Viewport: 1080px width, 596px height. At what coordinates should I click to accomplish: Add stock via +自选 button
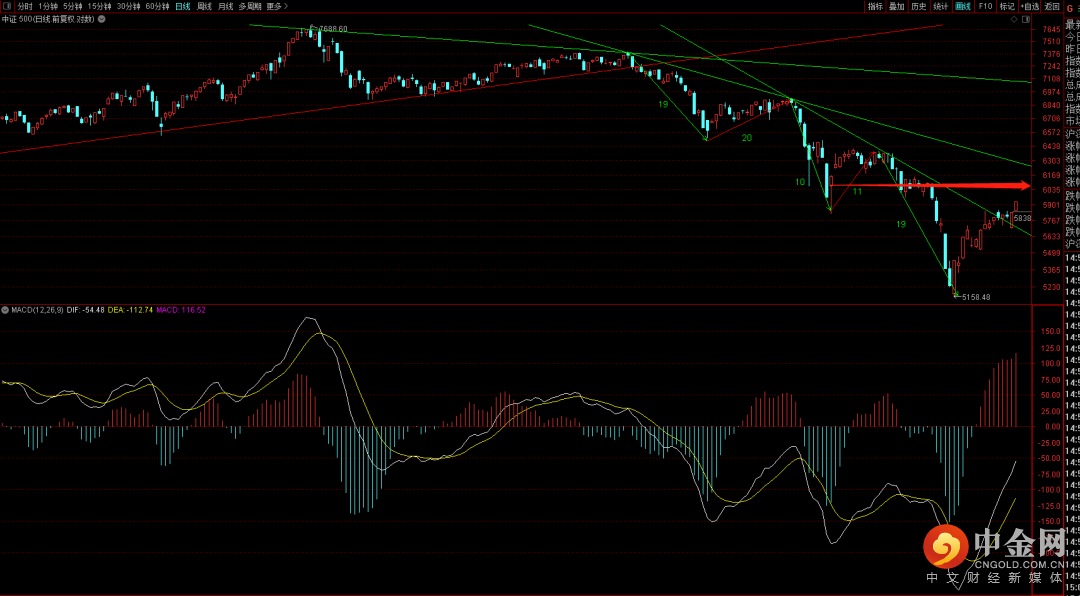coord(1029,6)
